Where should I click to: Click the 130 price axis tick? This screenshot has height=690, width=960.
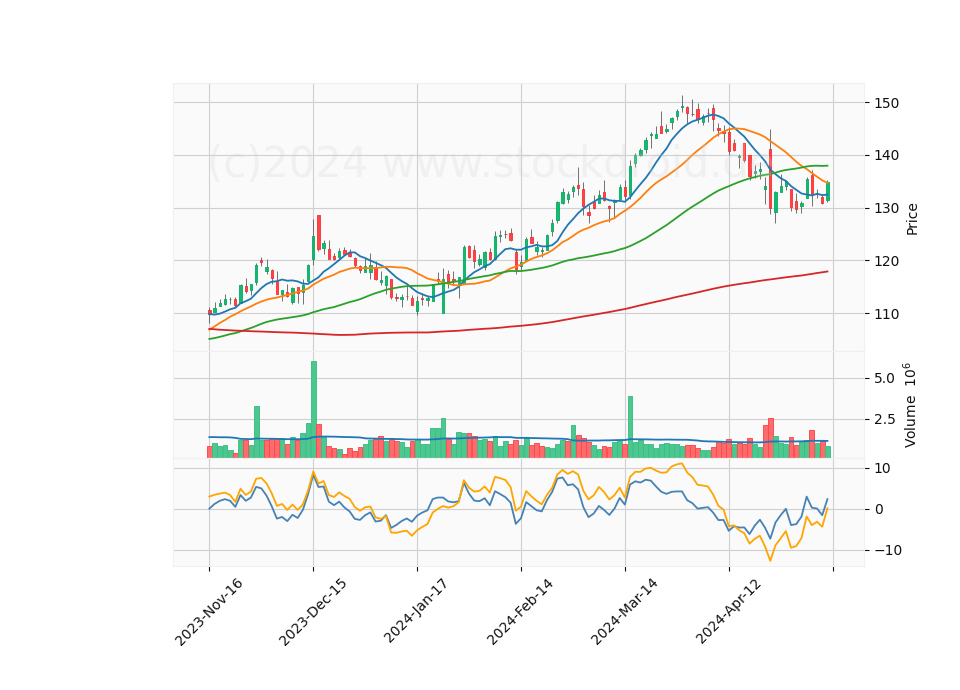point(887,208)
